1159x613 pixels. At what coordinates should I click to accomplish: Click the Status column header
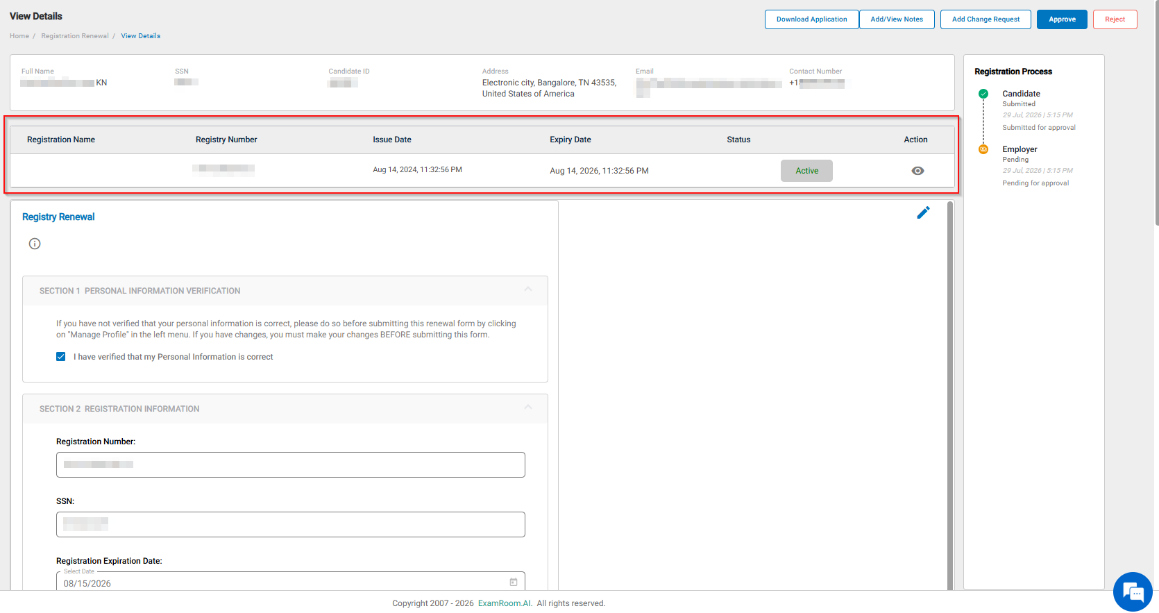coord(738,140)
